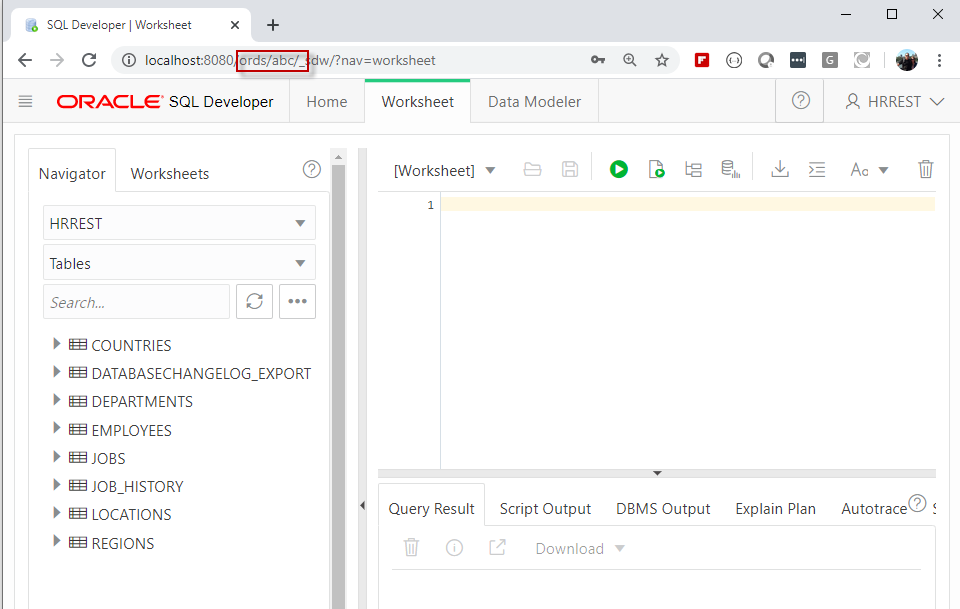Clear the worksheet with the trash icon

tap(925, 169)
